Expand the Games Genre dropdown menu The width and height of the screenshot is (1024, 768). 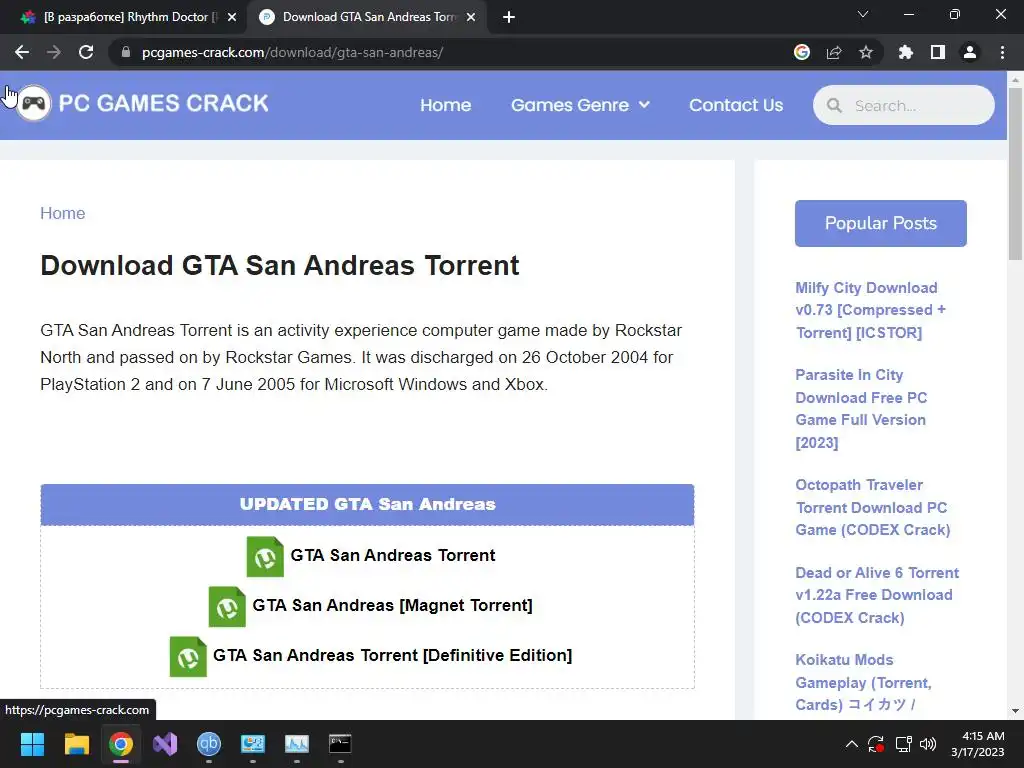coord(580,105)
